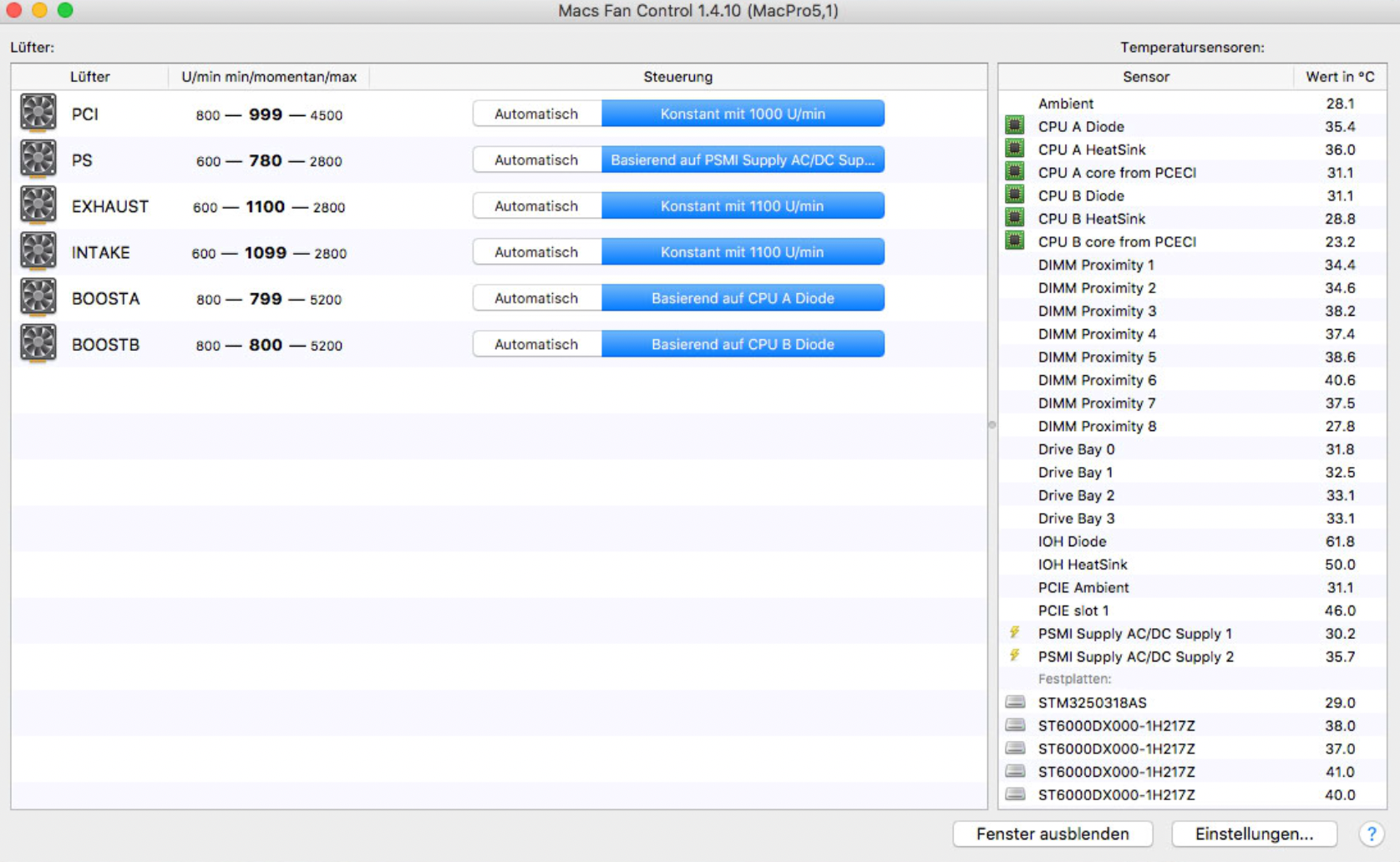Click chip icon for CPU A core from PCECI
1400x862 pixels.
coord(1015,171)
